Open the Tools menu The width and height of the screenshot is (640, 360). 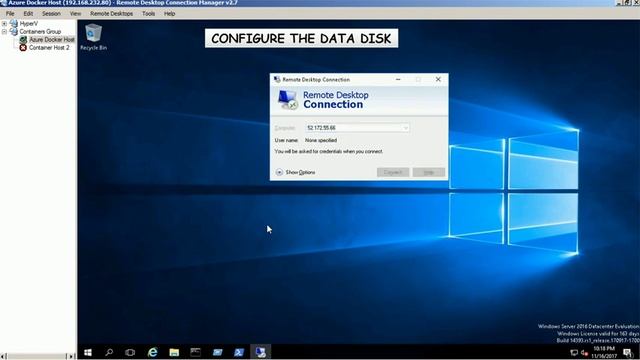tap(149, 13)
